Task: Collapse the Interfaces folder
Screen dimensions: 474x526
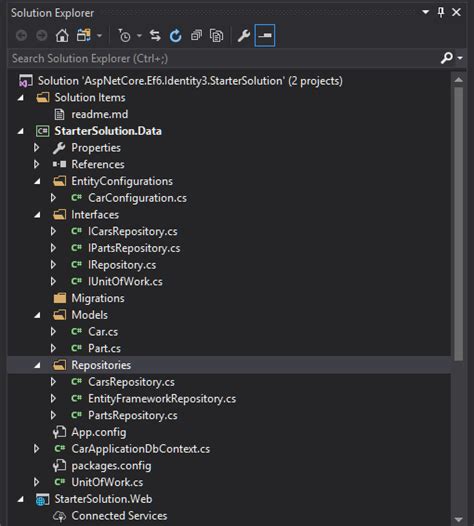Action: pos(37,215)
